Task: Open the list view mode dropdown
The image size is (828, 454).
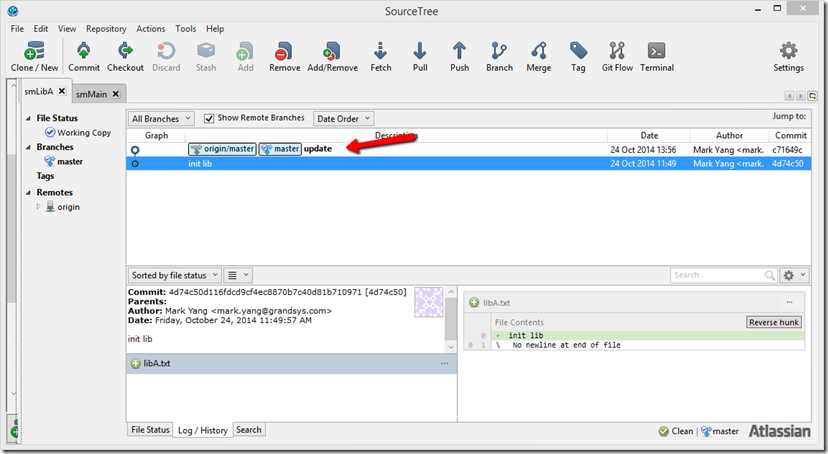Action: click(x=238, y=275)
